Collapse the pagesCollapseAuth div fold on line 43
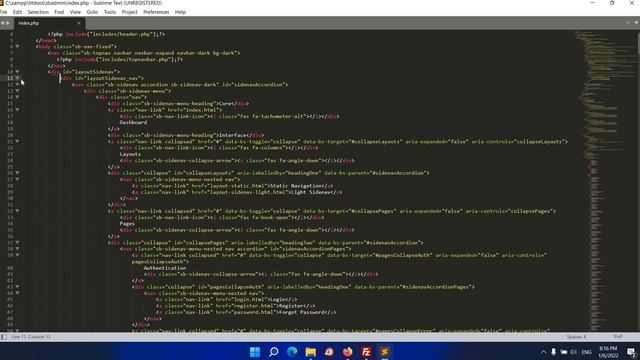Image resolution: width=640 pixels, height=360 pixels. [x=18, y=287]
